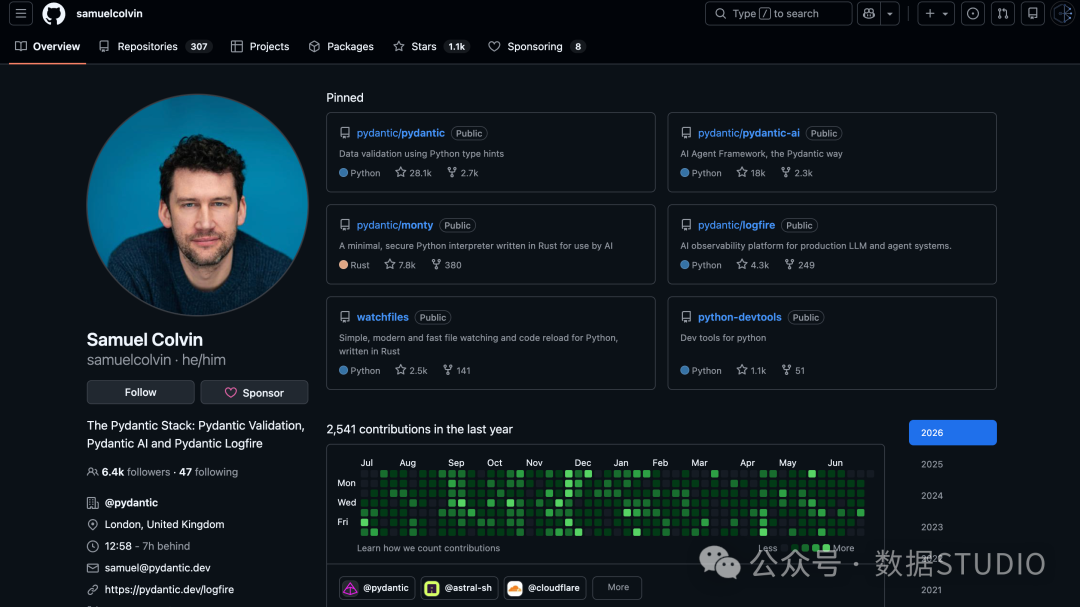View 7.8k stargazers of pydantic/monty

tap(400, 265)
